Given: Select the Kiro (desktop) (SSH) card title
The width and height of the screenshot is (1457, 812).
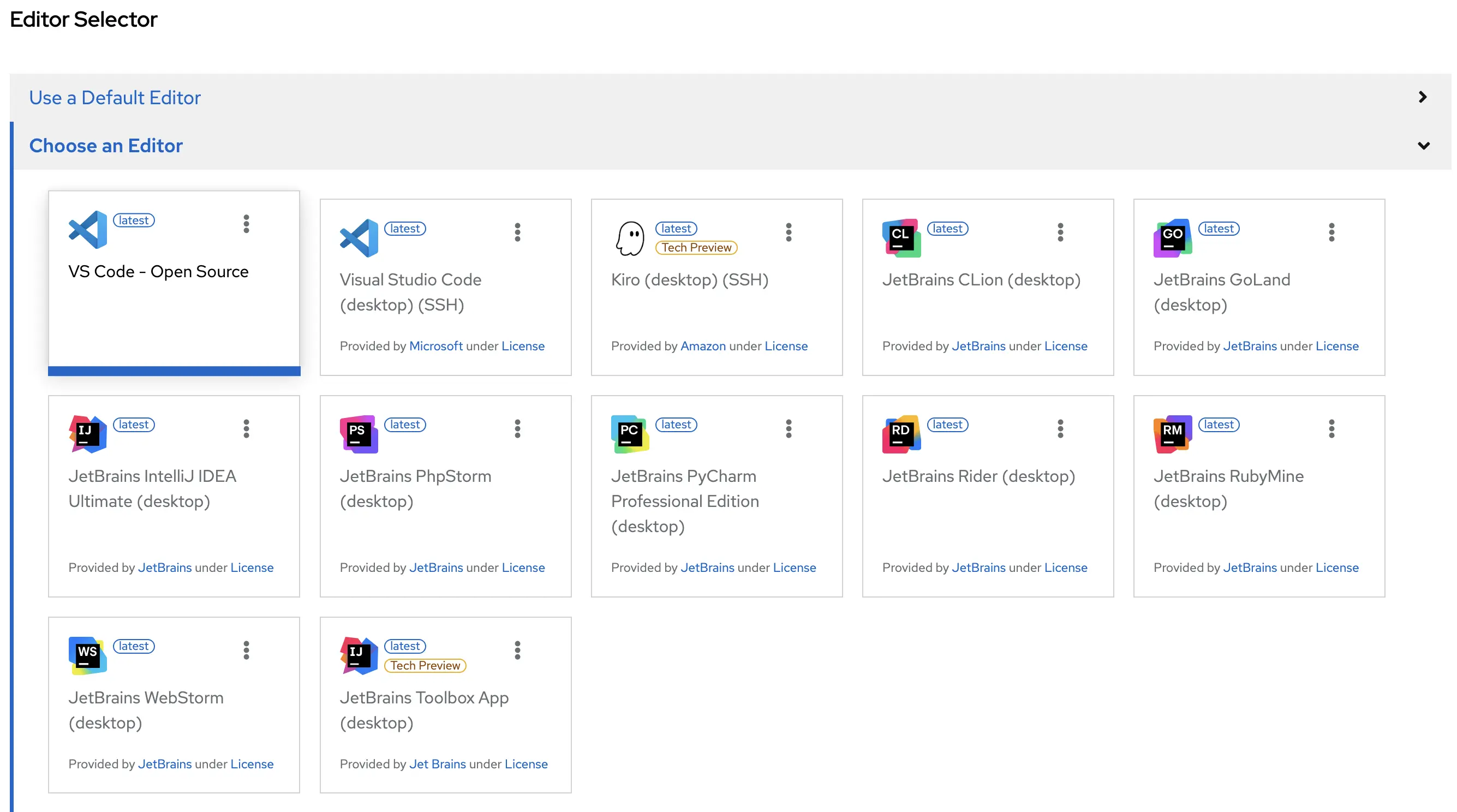Looking at the screenshot, I should point(690,280).
